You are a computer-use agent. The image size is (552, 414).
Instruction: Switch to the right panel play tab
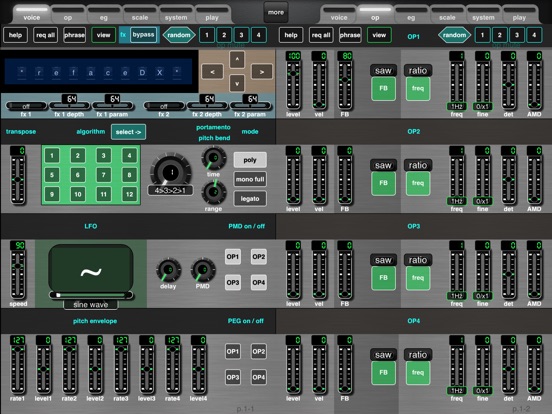[519, 15]
